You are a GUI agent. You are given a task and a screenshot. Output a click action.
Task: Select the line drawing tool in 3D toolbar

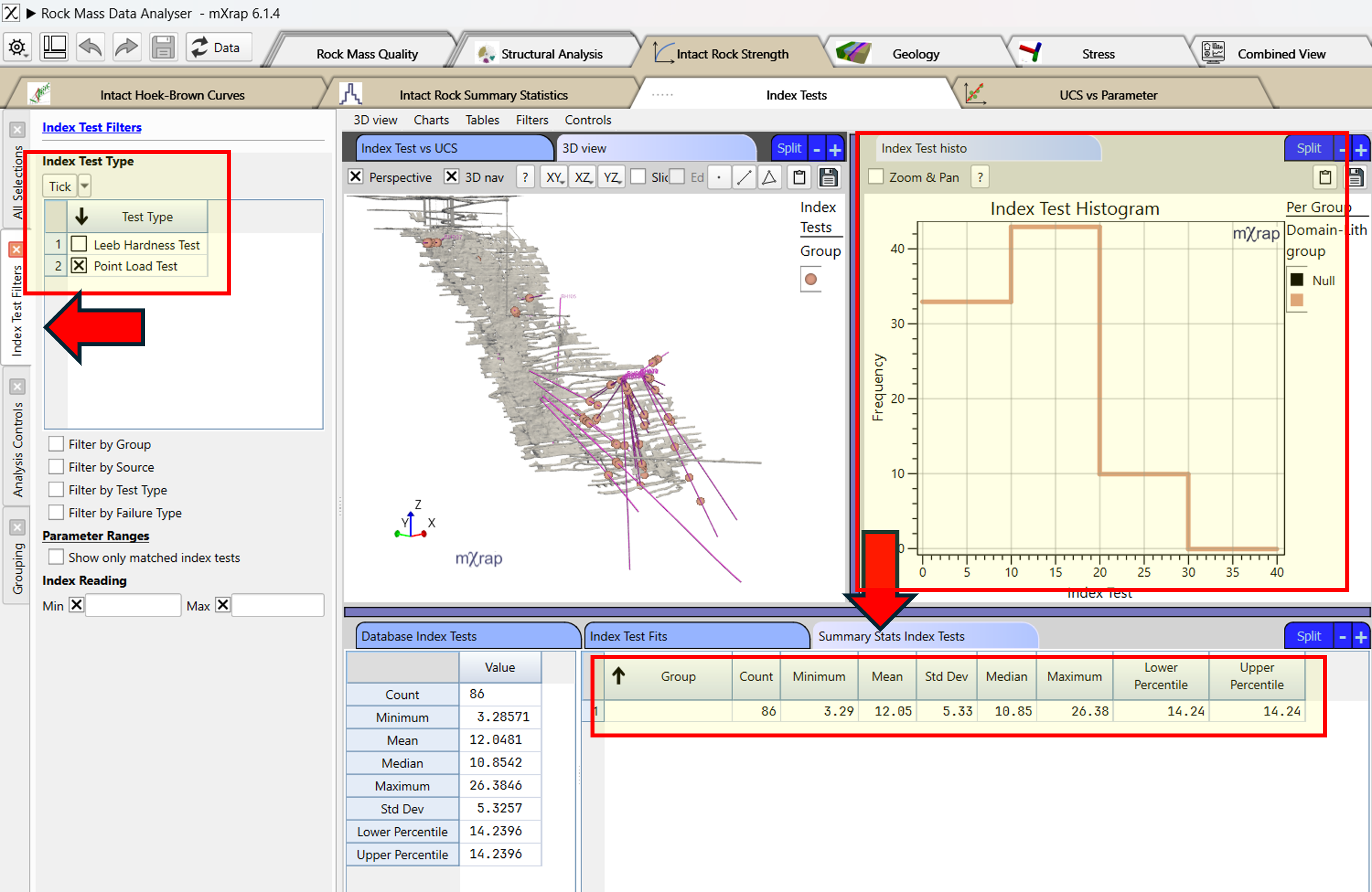tap(743, 177)
